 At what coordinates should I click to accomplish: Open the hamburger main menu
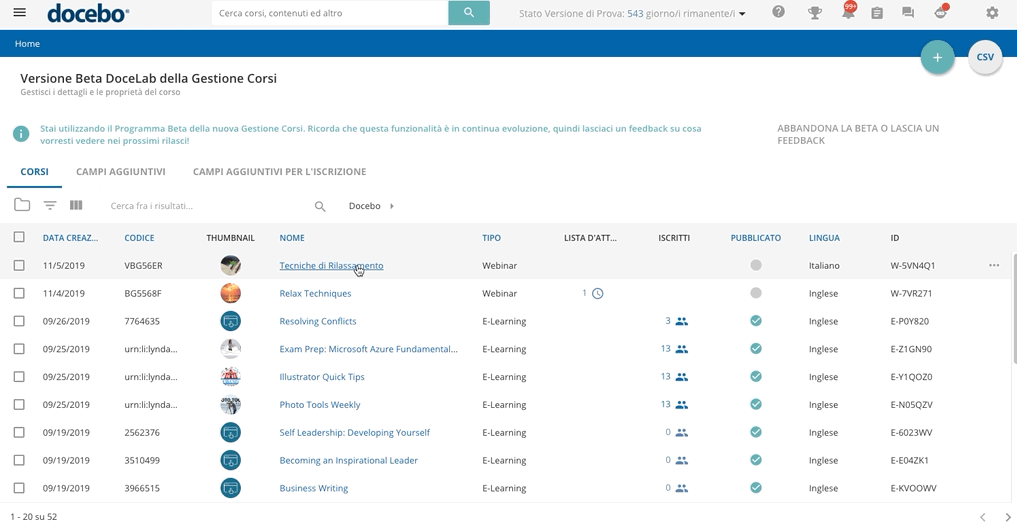(20, 13)
